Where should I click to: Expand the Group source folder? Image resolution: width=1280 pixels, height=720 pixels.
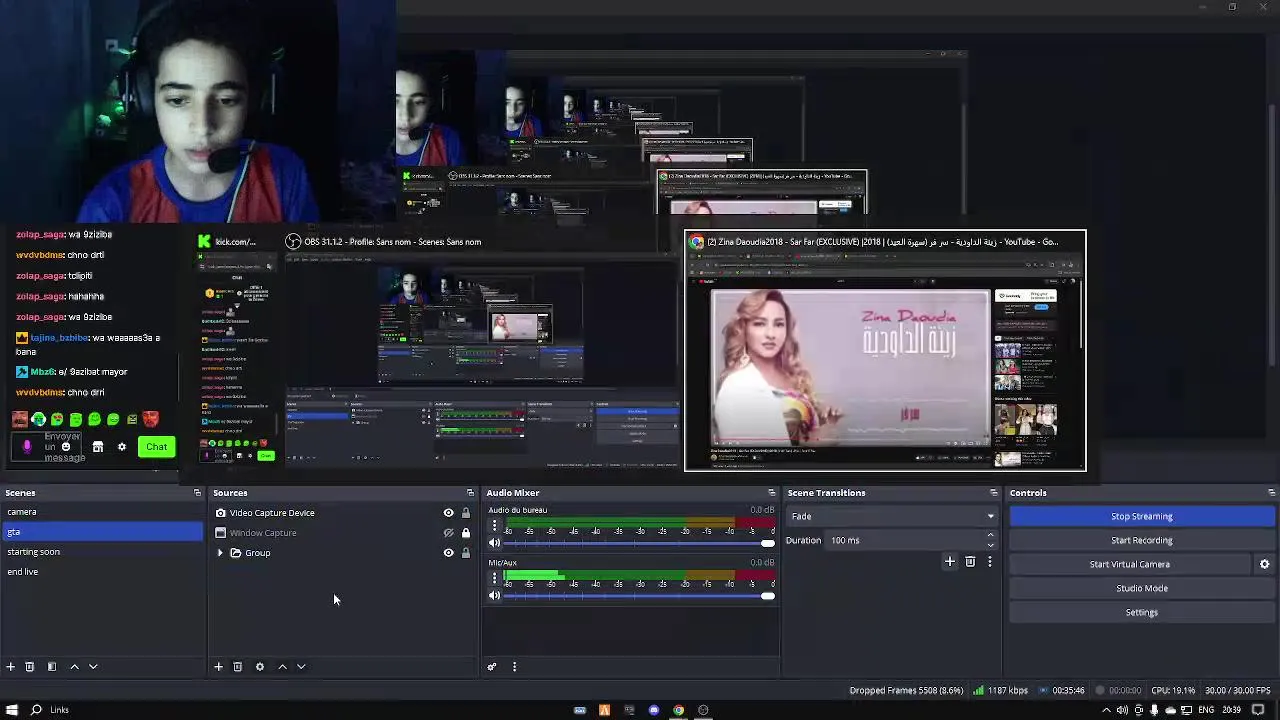(220, 553)
